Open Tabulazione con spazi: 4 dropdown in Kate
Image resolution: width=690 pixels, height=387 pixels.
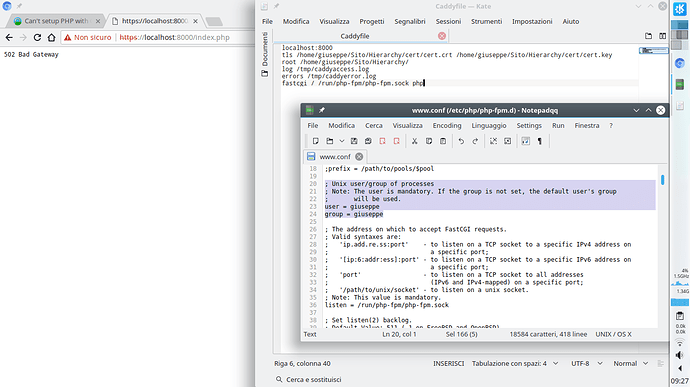point(515,363)
